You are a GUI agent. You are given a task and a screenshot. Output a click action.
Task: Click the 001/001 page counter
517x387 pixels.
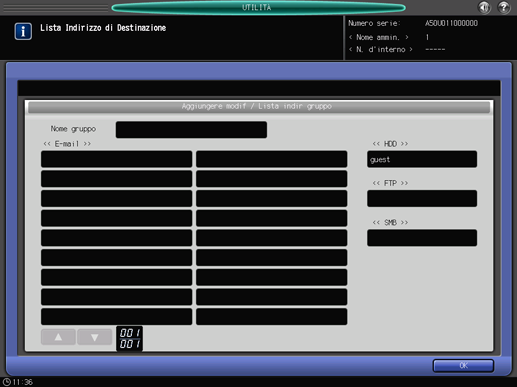(129, 338)
